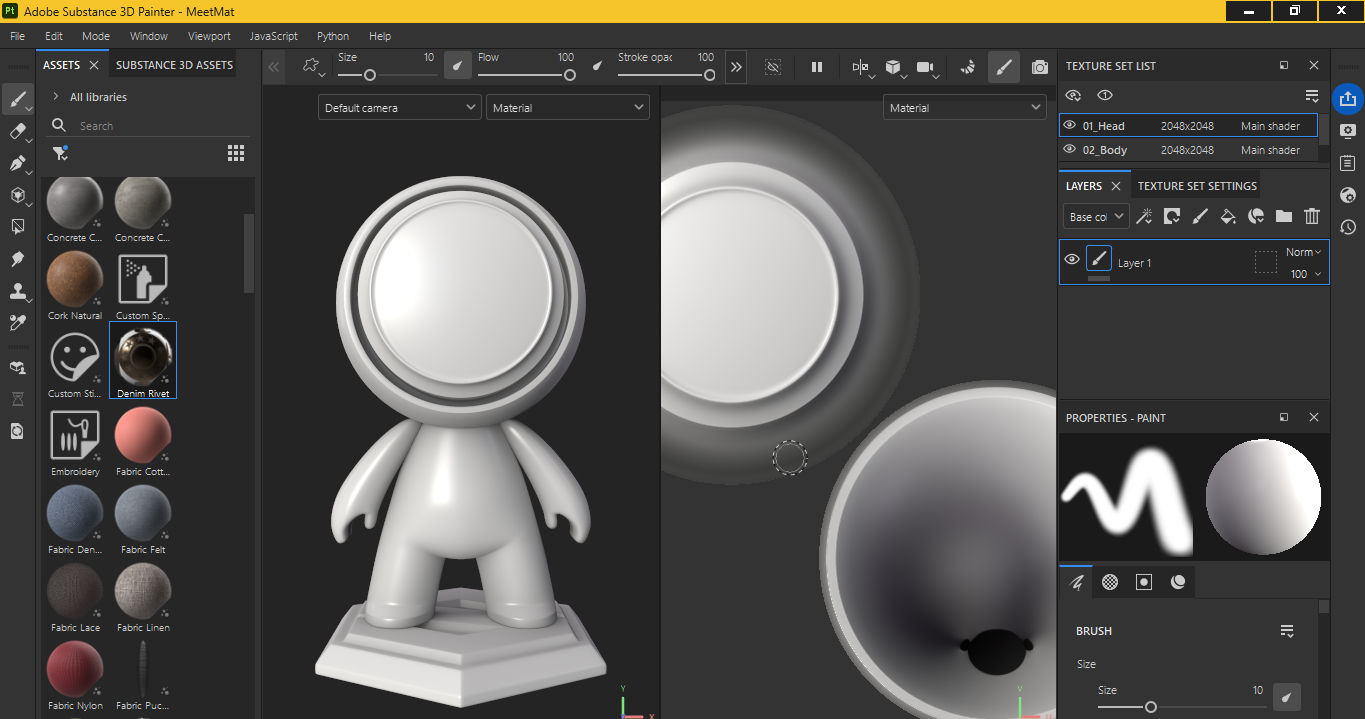Add a smart material layer
1365x719 pixels.
coord(1256,216)
